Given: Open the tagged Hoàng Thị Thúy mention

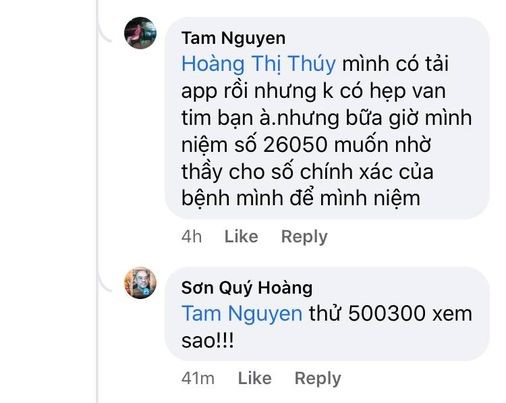Looking at the screenshot, I should [258, 64].
